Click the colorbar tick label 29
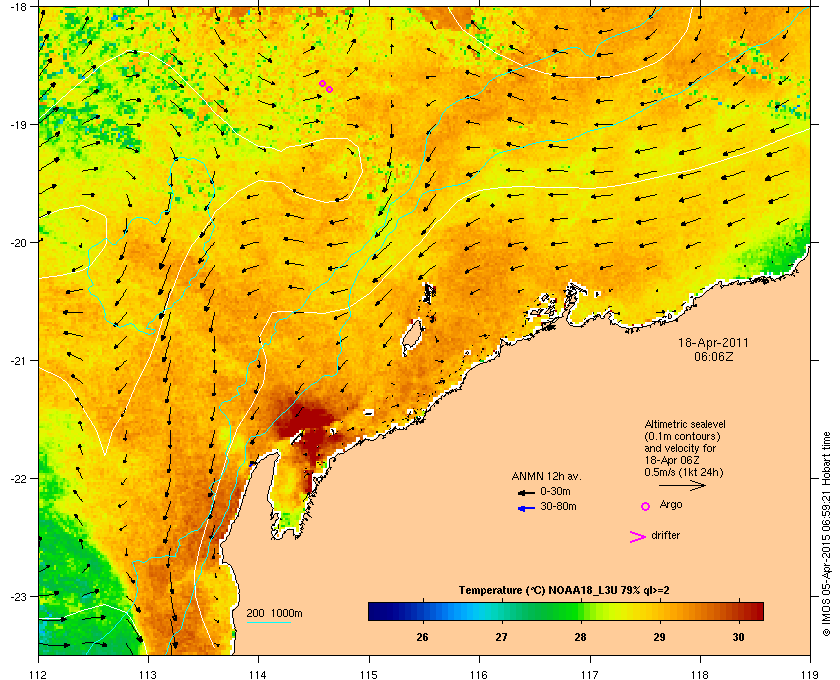 coord(659,637)
